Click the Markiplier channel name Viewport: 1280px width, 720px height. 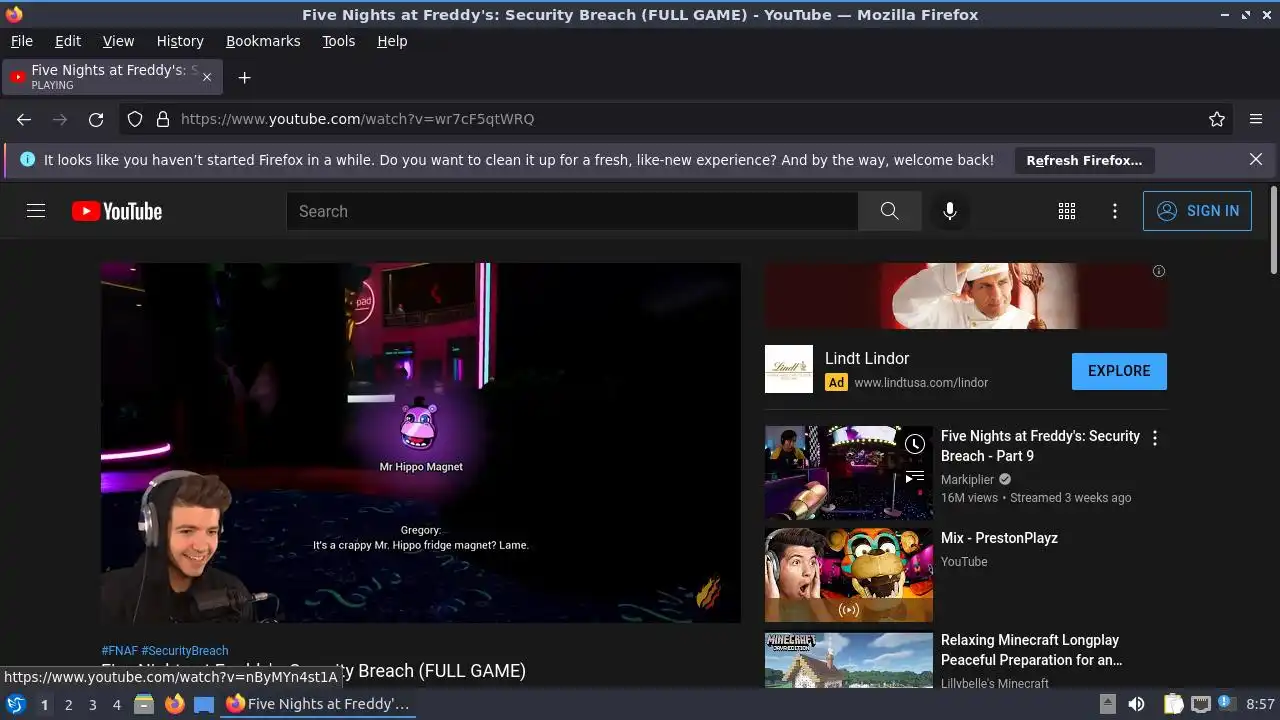pyautogui.click(x=967, y=480)
